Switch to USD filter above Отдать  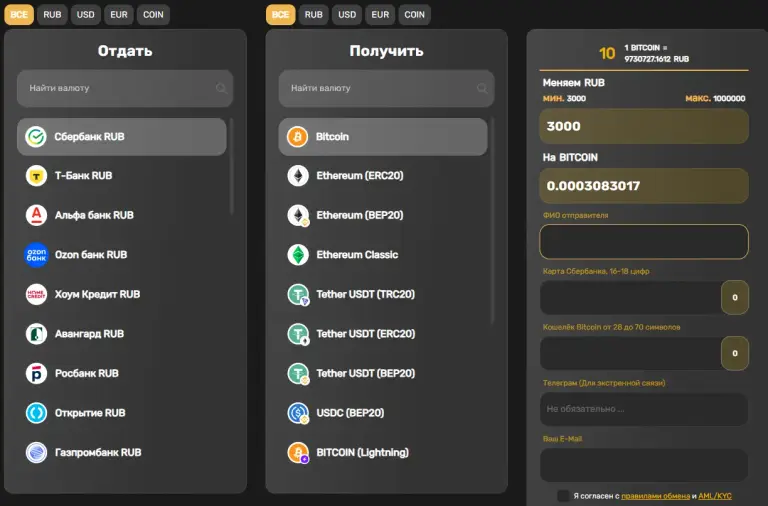pyautogui.click(x=86, y=15)
